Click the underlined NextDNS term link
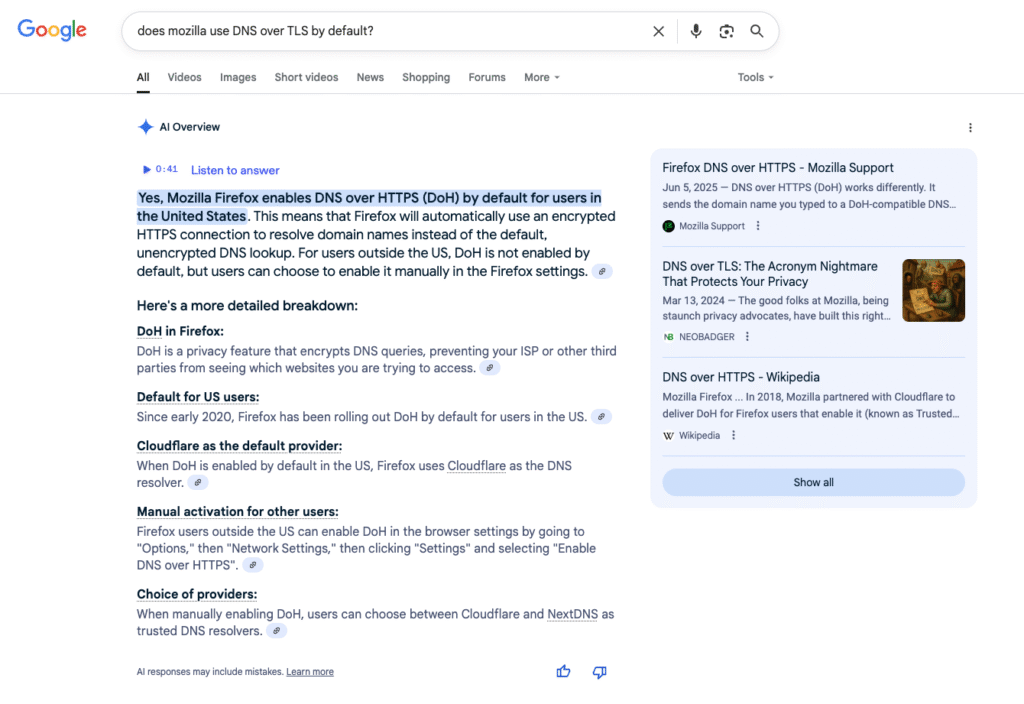 point(572,614)
